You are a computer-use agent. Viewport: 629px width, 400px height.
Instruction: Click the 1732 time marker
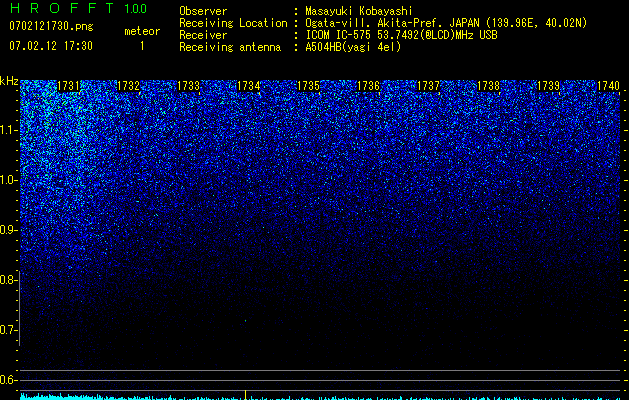point(128,86)
